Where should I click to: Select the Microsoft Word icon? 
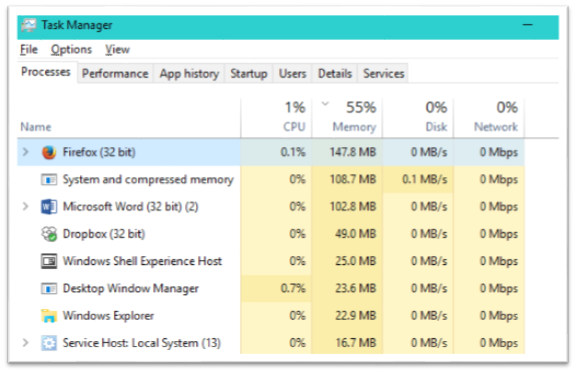point(49,207)
